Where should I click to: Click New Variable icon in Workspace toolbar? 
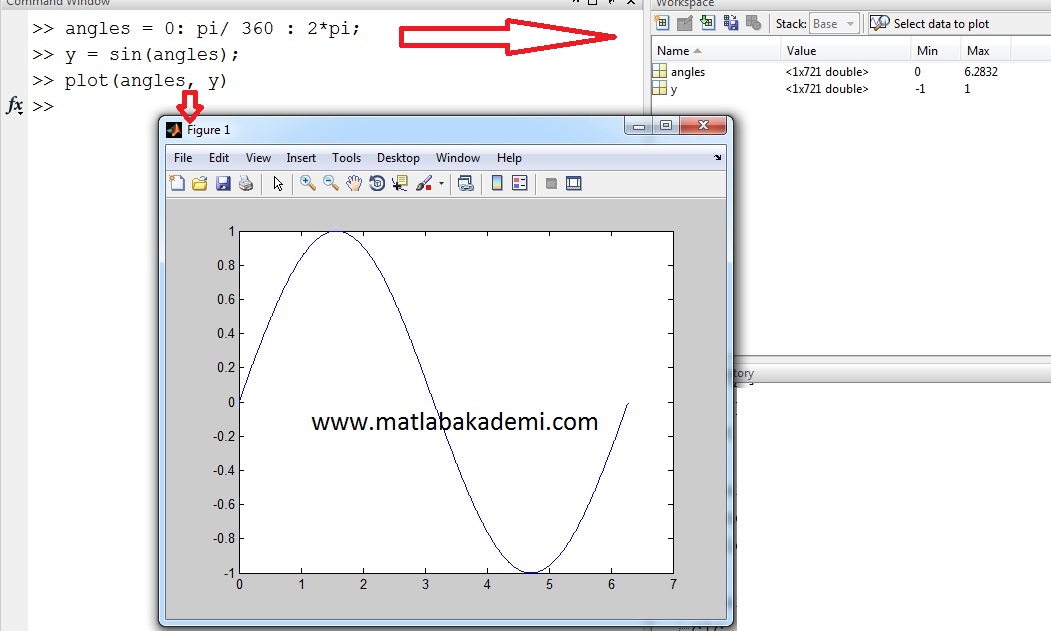point(662,23)
